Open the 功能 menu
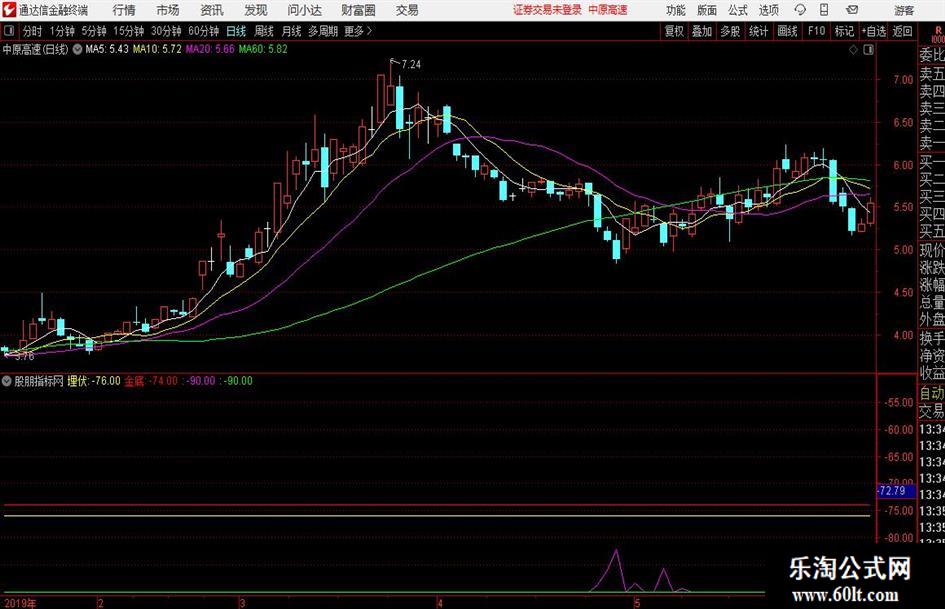This screenshot has height=609, width=945. [x=676, y=10]
